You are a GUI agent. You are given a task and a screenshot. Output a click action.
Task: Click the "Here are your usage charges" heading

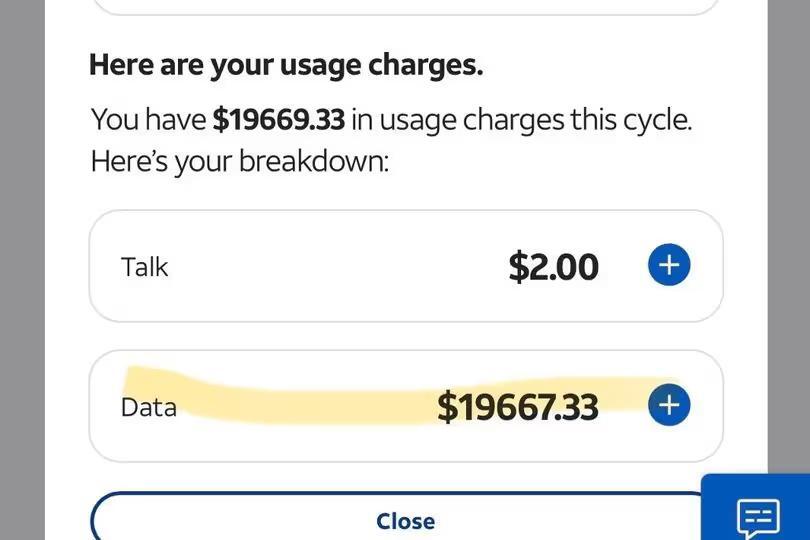(286, 66)
